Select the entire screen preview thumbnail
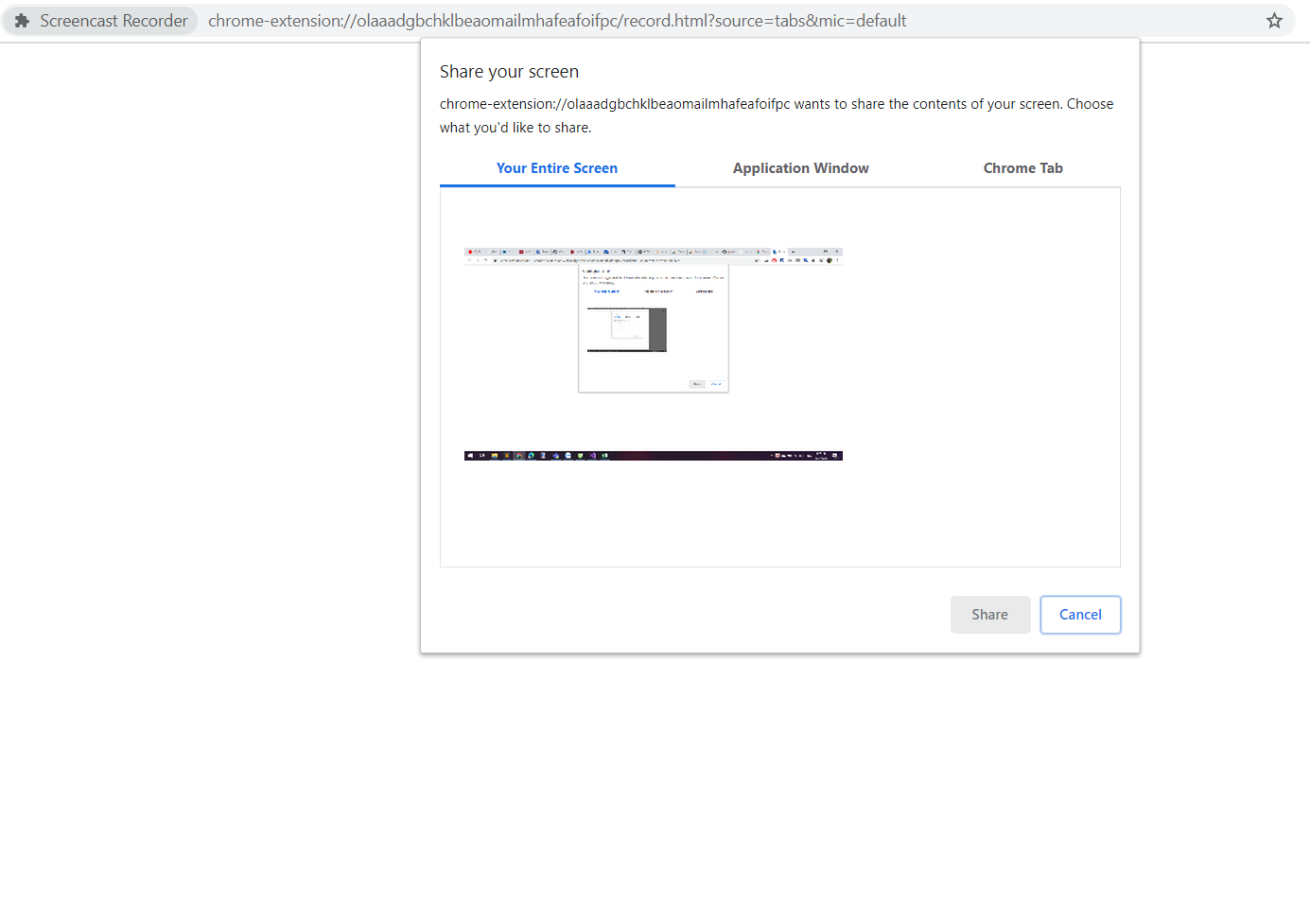Image resolution: width=1310 pixels, height=924 pixels. click(653, 354)
